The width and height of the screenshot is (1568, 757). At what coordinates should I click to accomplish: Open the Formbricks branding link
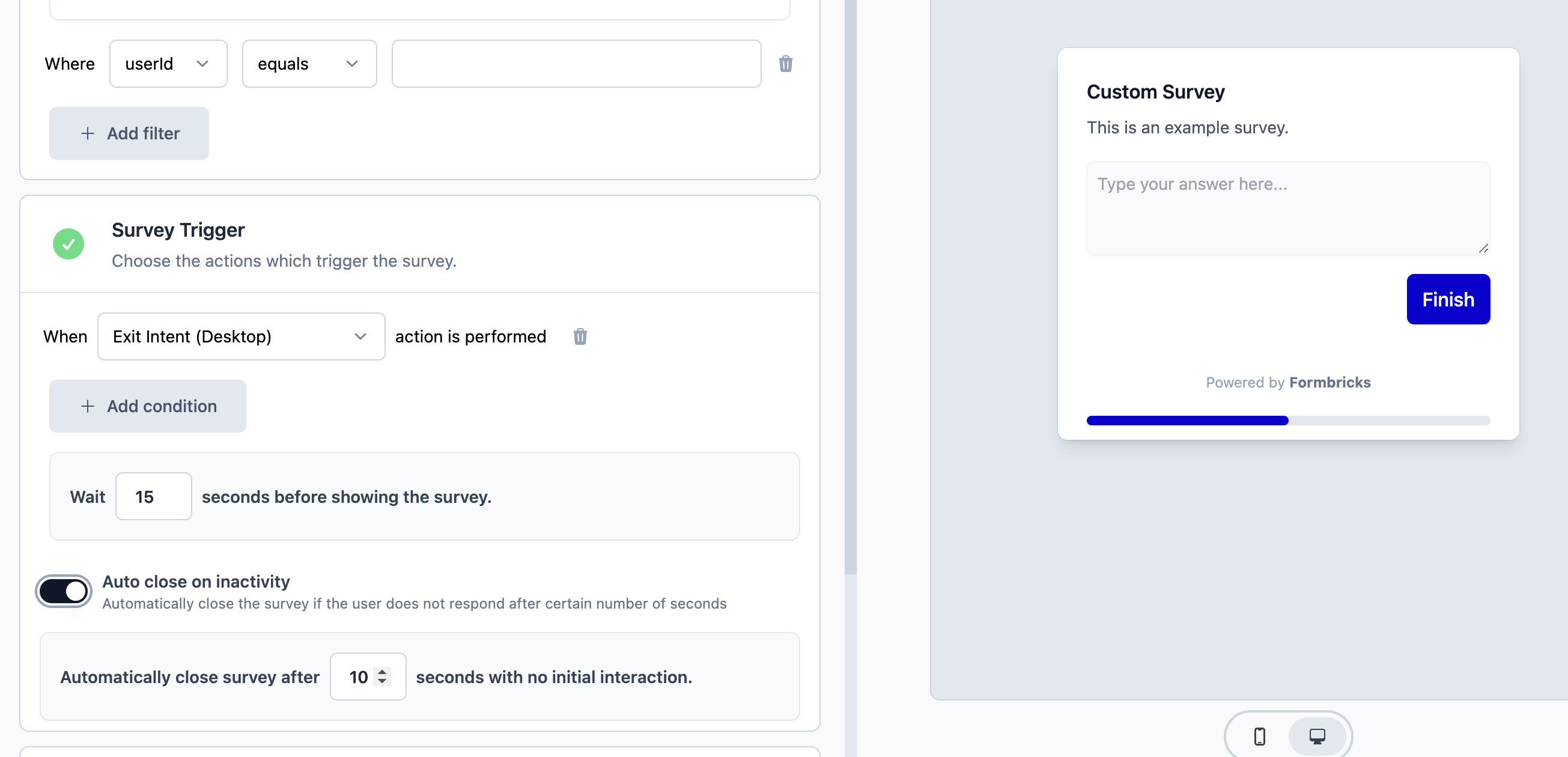point(1329,382)
